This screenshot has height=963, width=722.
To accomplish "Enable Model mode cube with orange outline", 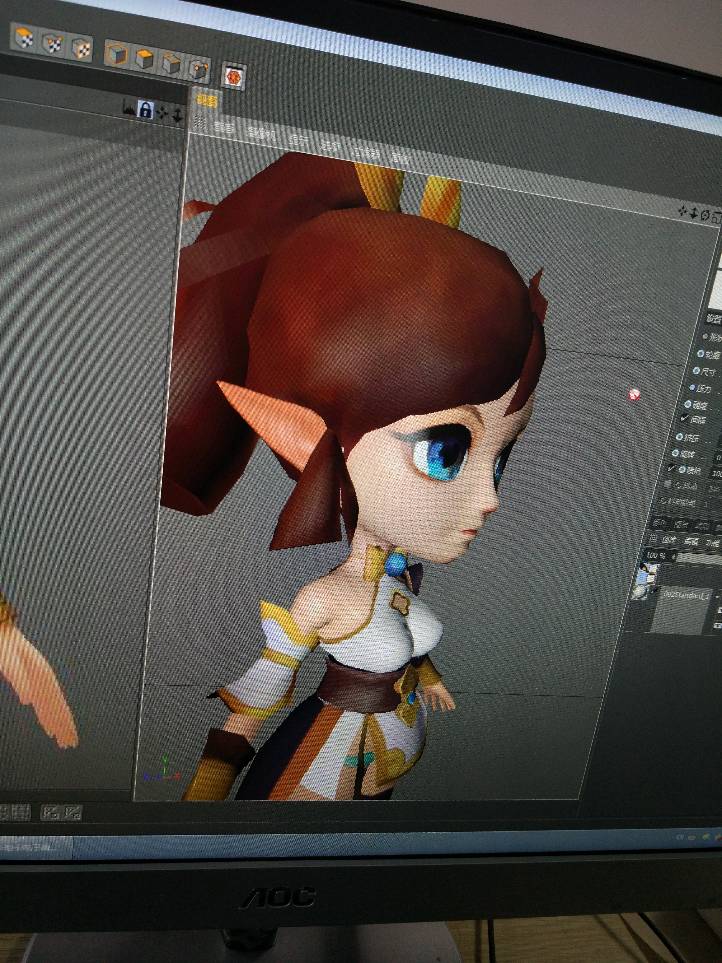I will point(116,55).
